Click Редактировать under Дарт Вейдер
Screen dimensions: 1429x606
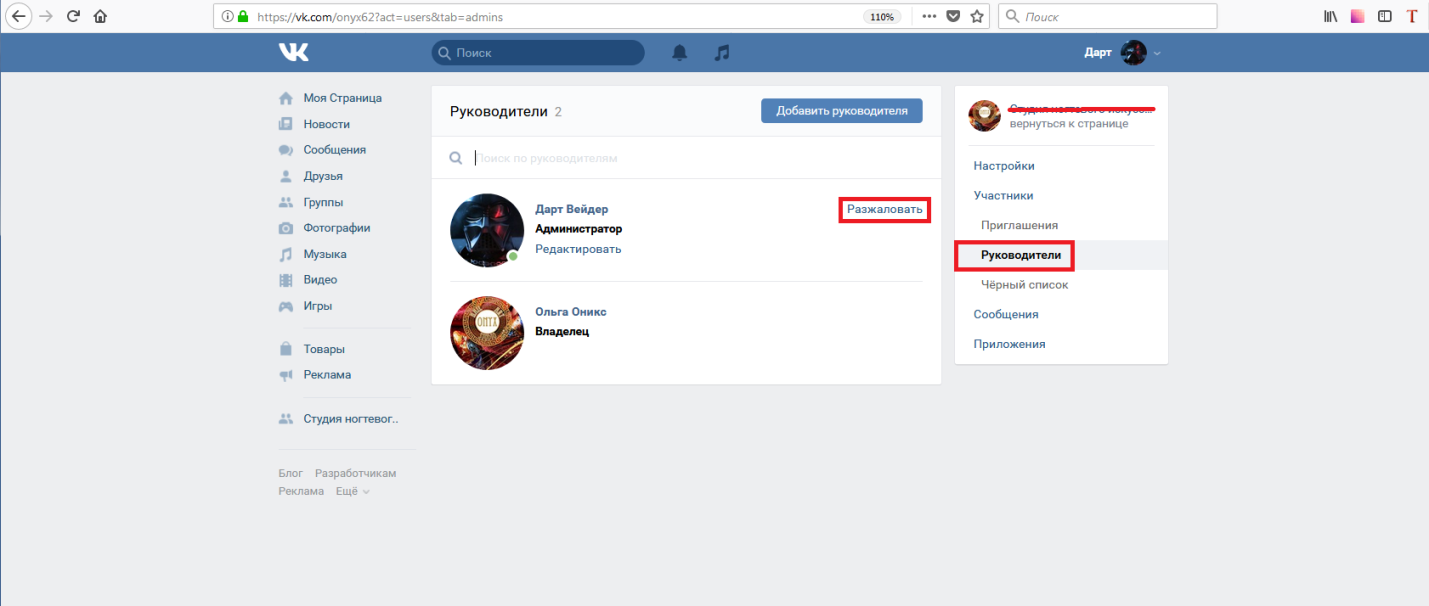tap(578, 249)
